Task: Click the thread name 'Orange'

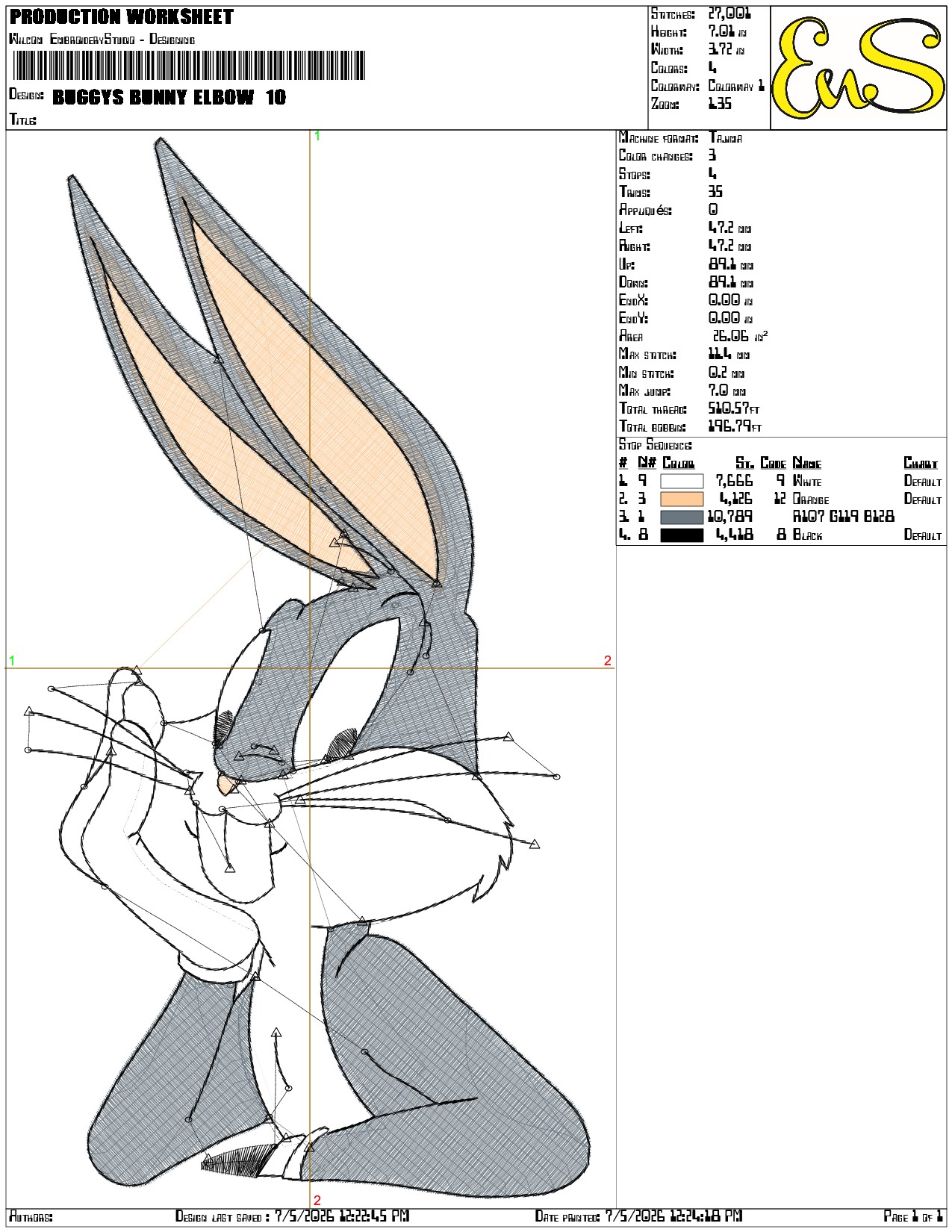Action: [811, 500]
